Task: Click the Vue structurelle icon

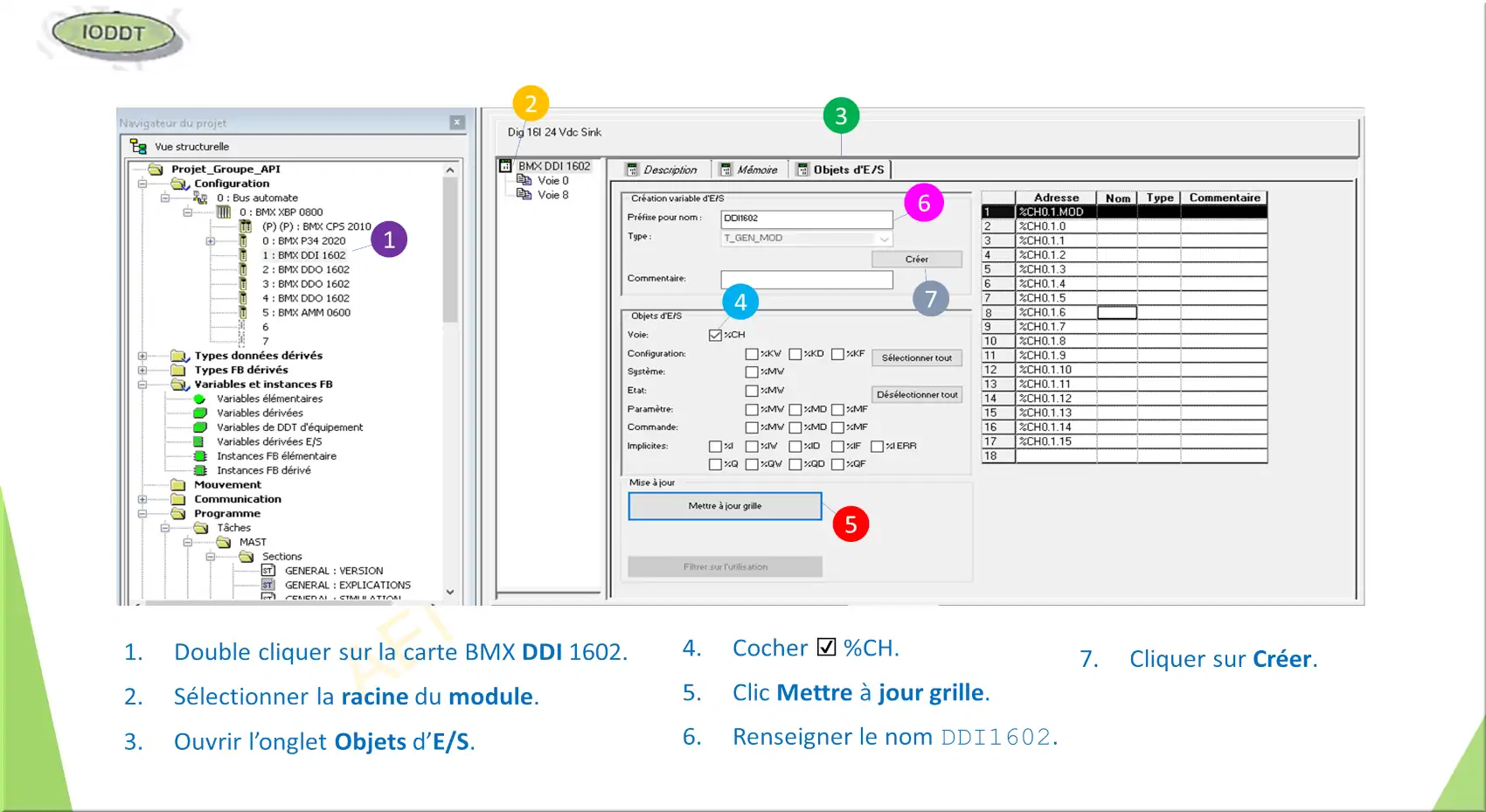Action: 138,146
